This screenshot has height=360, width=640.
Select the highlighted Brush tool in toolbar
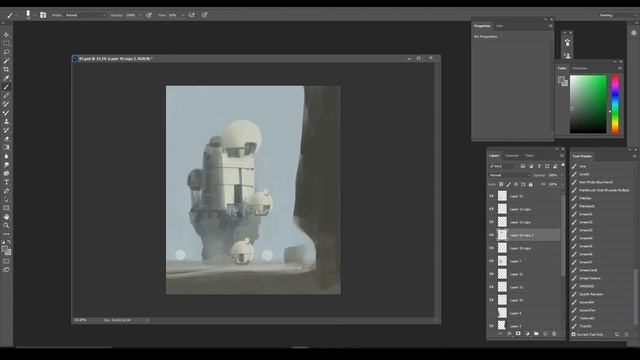point(6,87)
